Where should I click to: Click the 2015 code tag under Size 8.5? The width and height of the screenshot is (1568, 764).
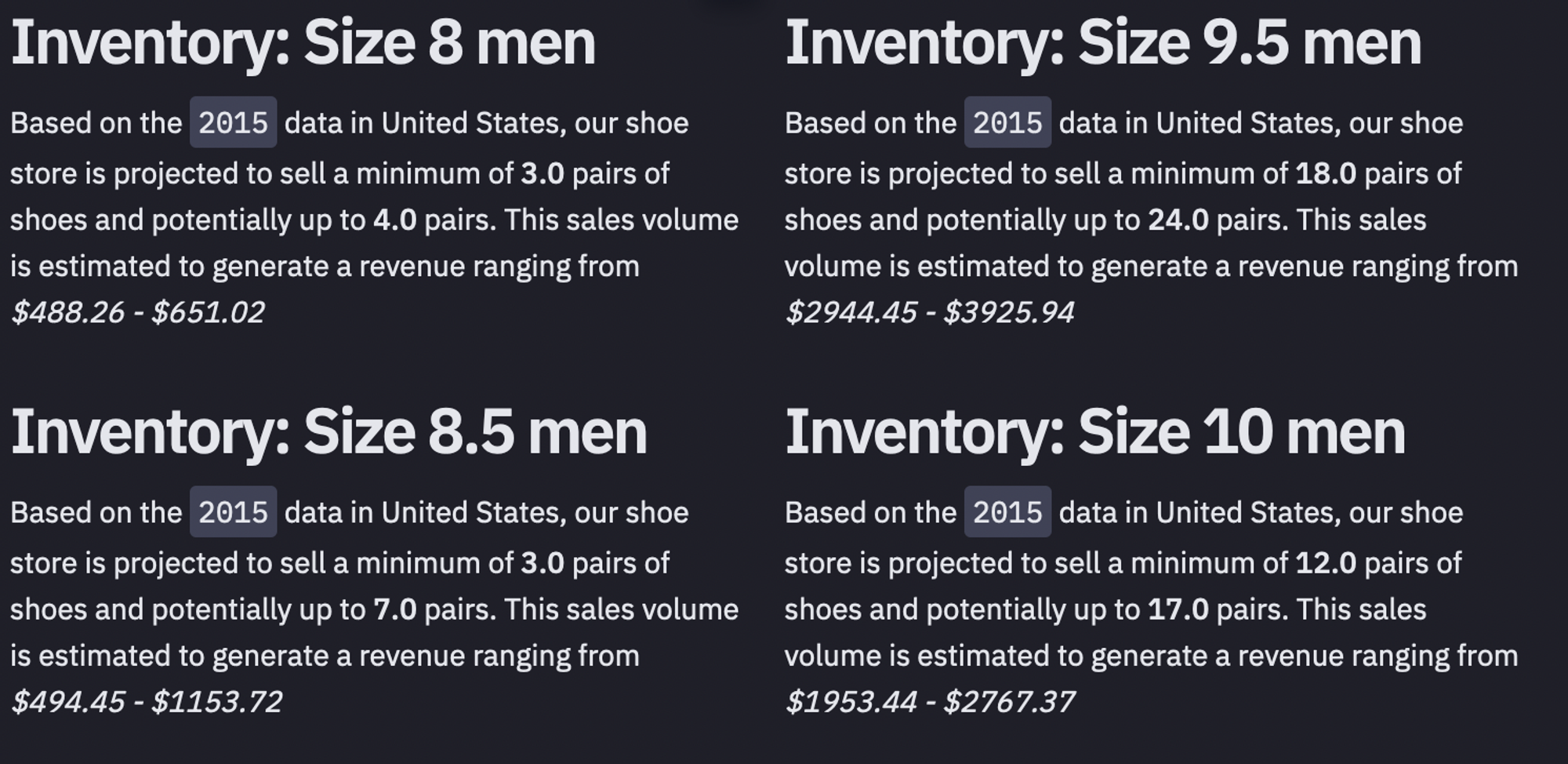click(233, 512)
